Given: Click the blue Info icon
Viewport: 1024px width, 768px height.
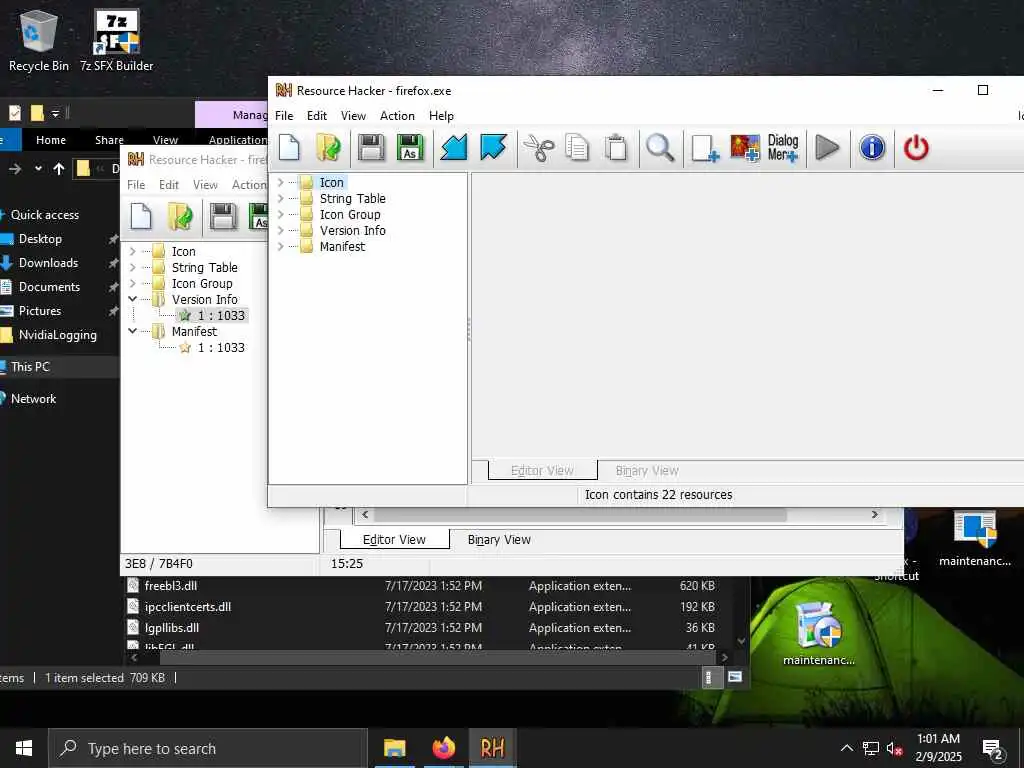Looking at the screenshot, I should click(872, 148).
